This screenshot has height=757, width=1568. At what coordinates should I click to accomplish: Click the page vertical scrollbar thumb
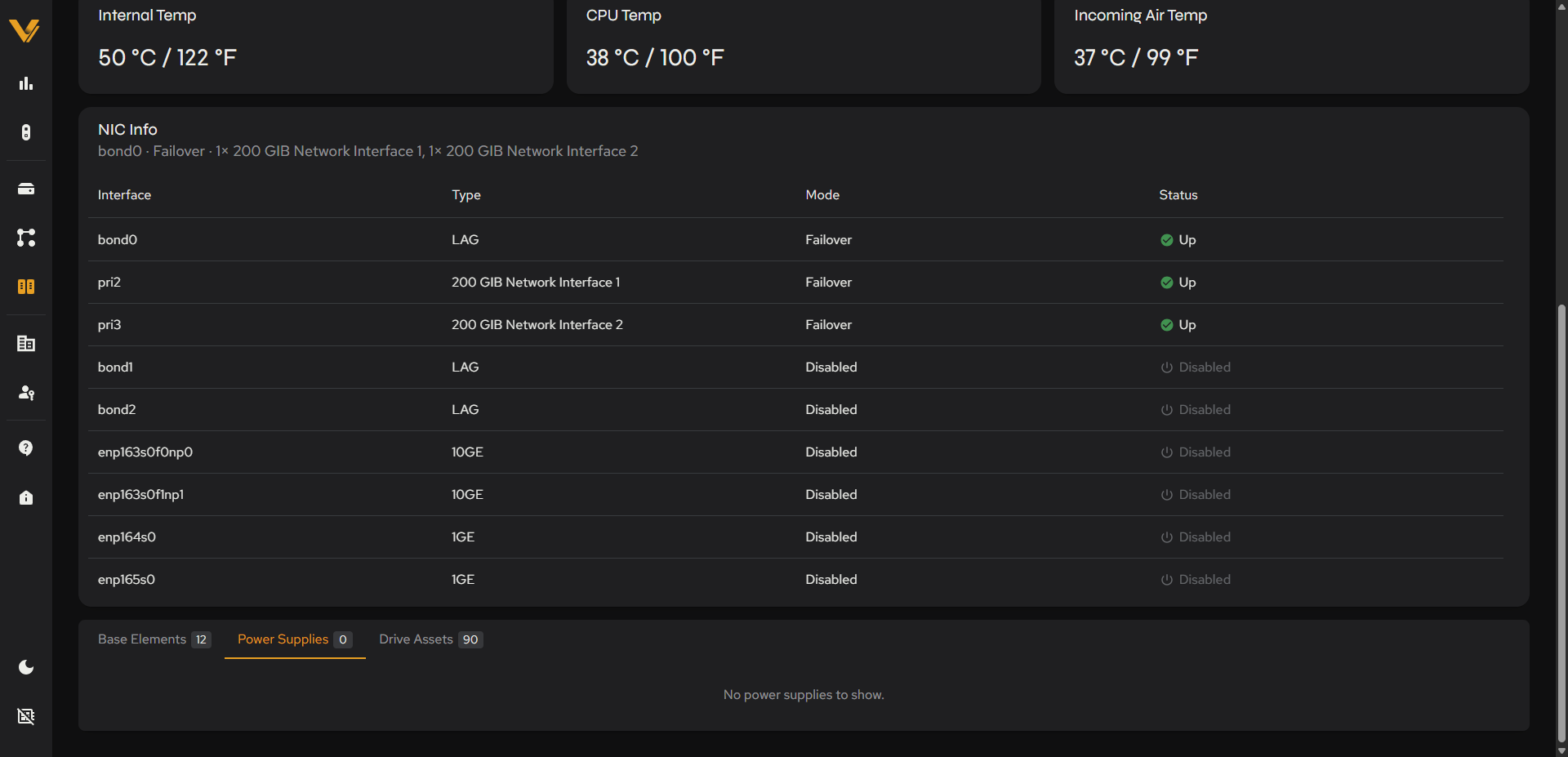[1561, 523]
